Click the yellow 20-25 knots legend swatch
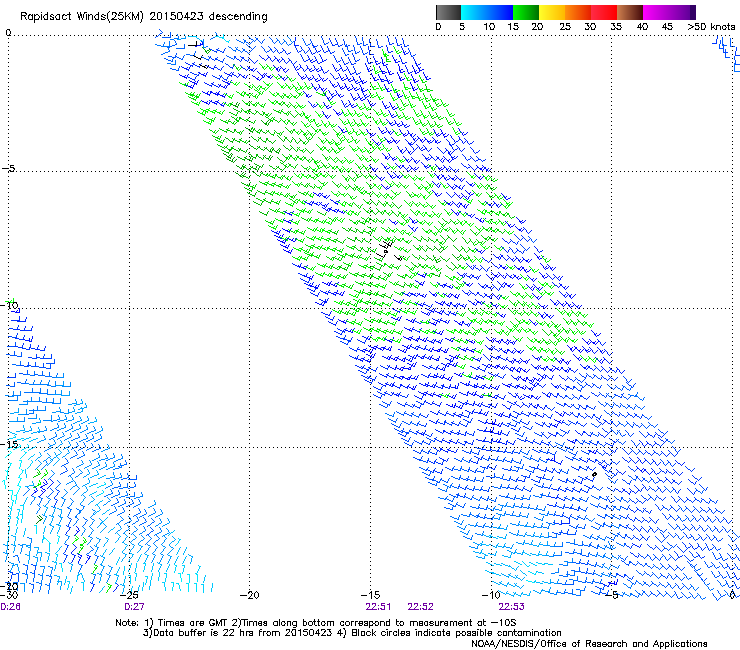 point(552,12)
